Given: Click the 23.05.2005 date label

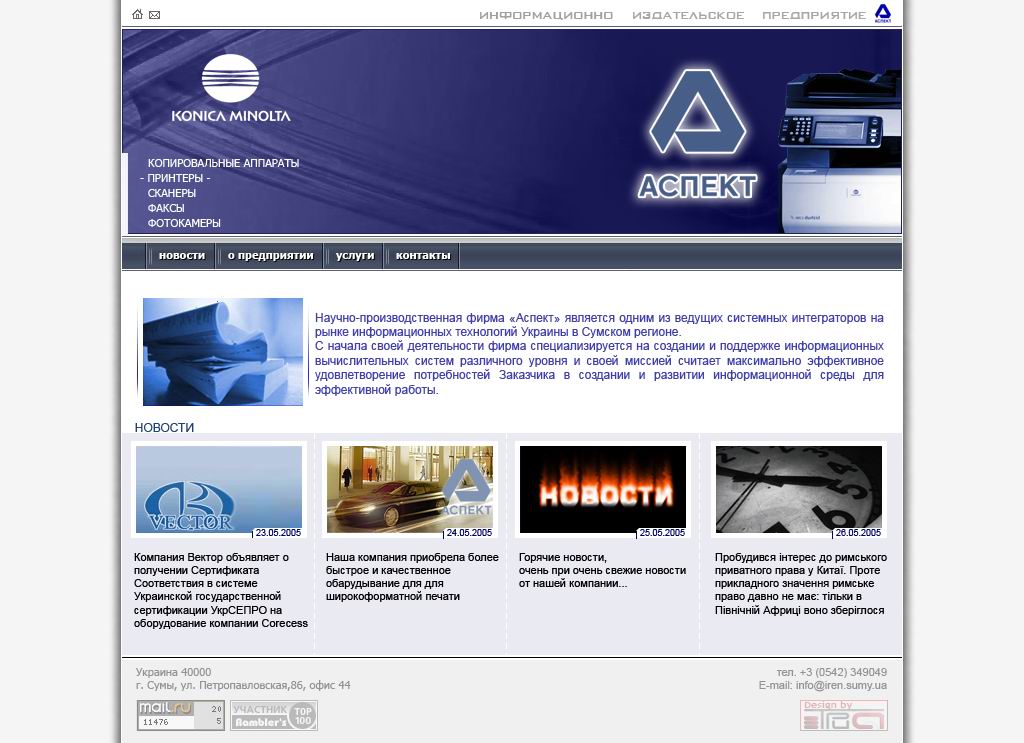Looking at the screenshot, I should (278, 533).
